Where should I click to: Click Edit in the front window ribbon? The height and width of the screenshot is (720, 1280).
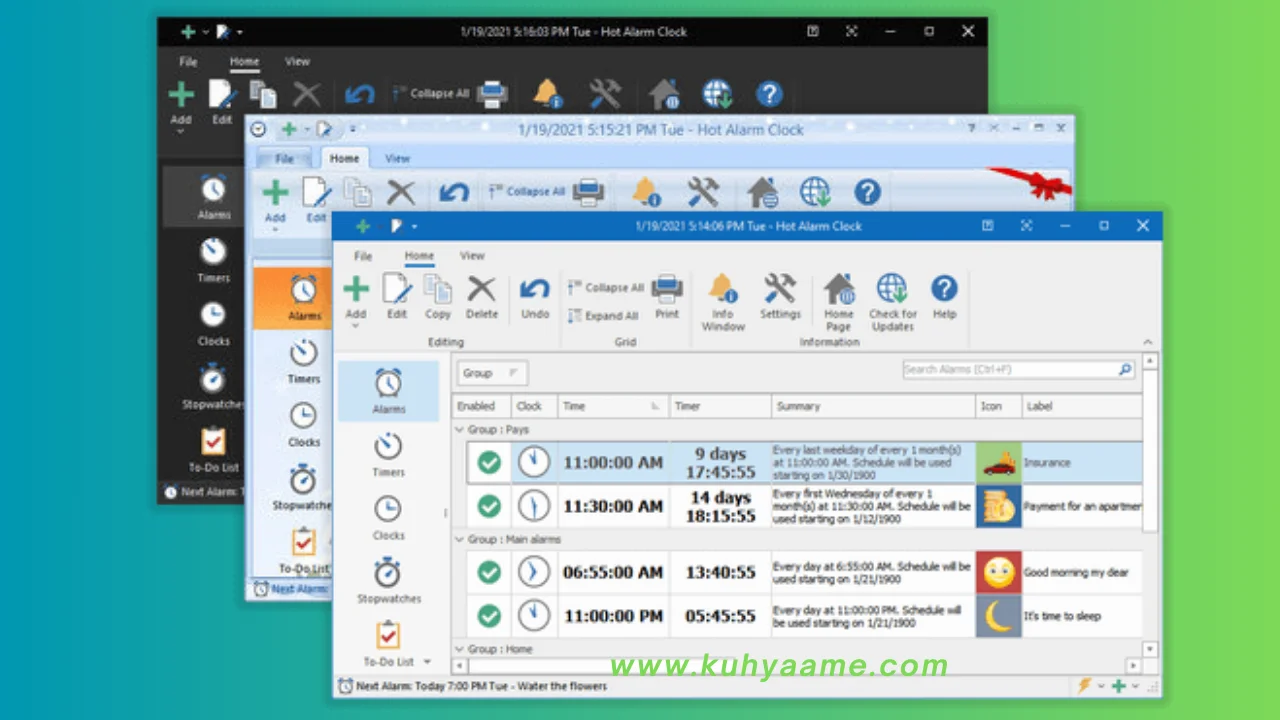tap(397, 297)
